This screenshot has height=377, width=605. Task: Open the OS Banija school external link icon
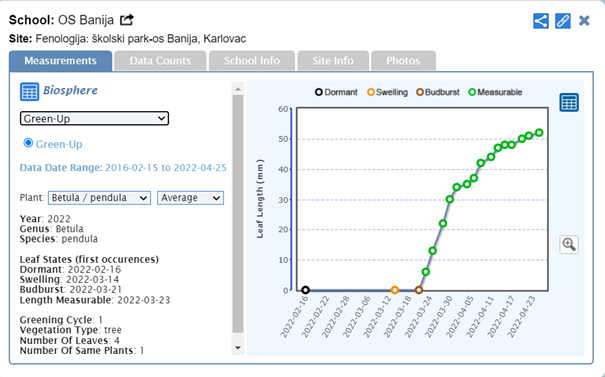[127, 20]
